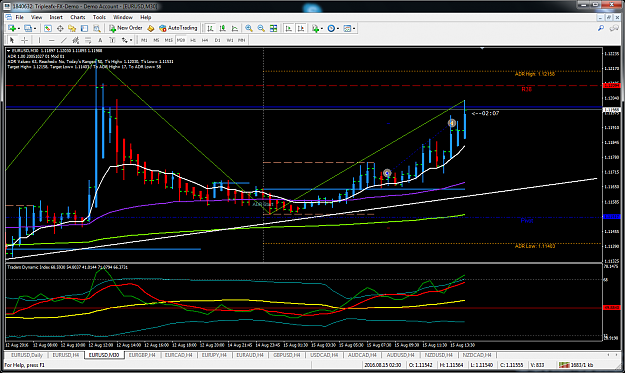Switch chart to candlesticks style
This screenshot has width=625, height=373.
click(222, 28)
